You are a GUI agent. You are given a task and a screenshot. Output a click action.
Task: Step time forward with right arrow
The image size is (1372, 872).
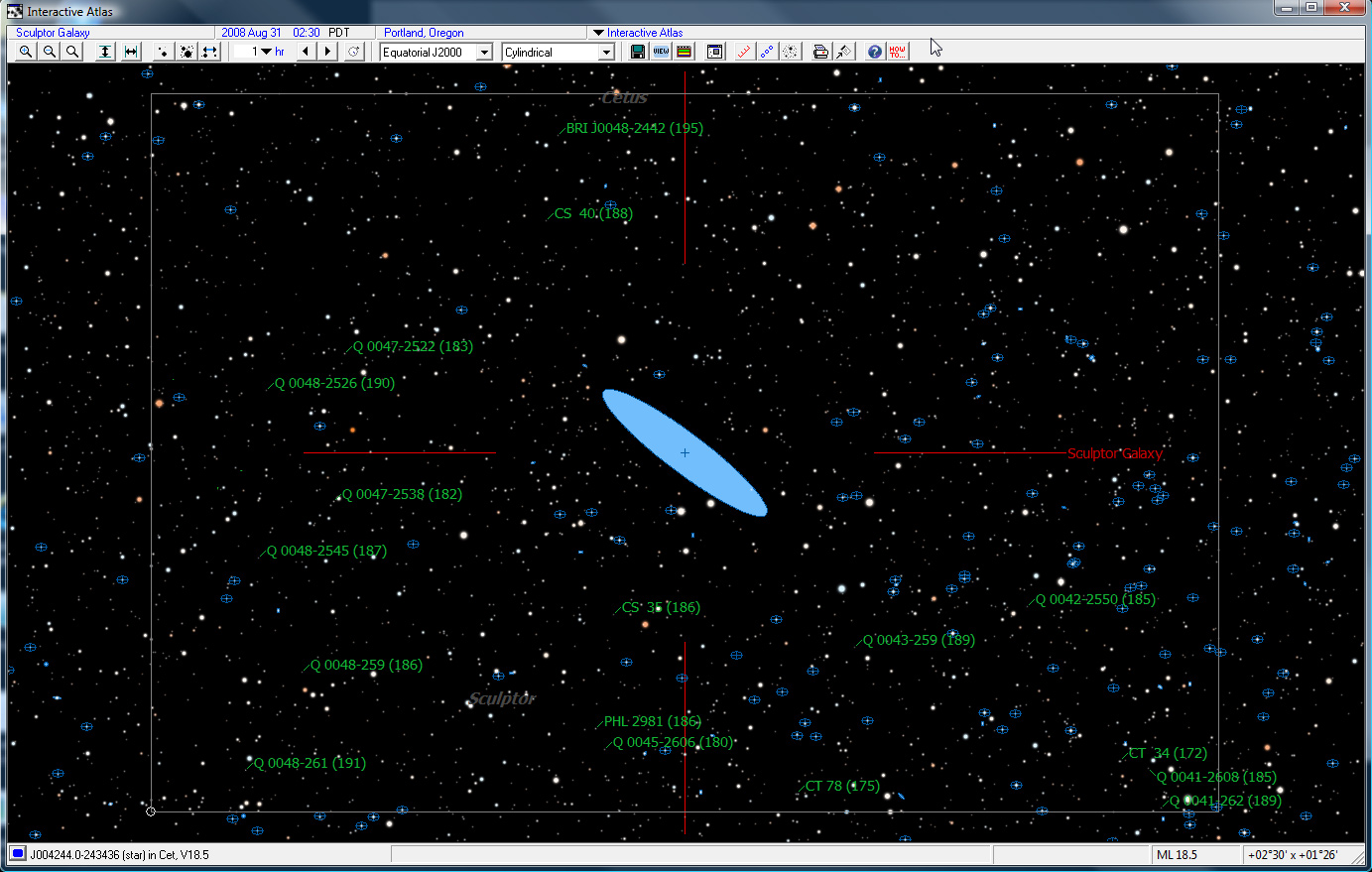[328, 52]
